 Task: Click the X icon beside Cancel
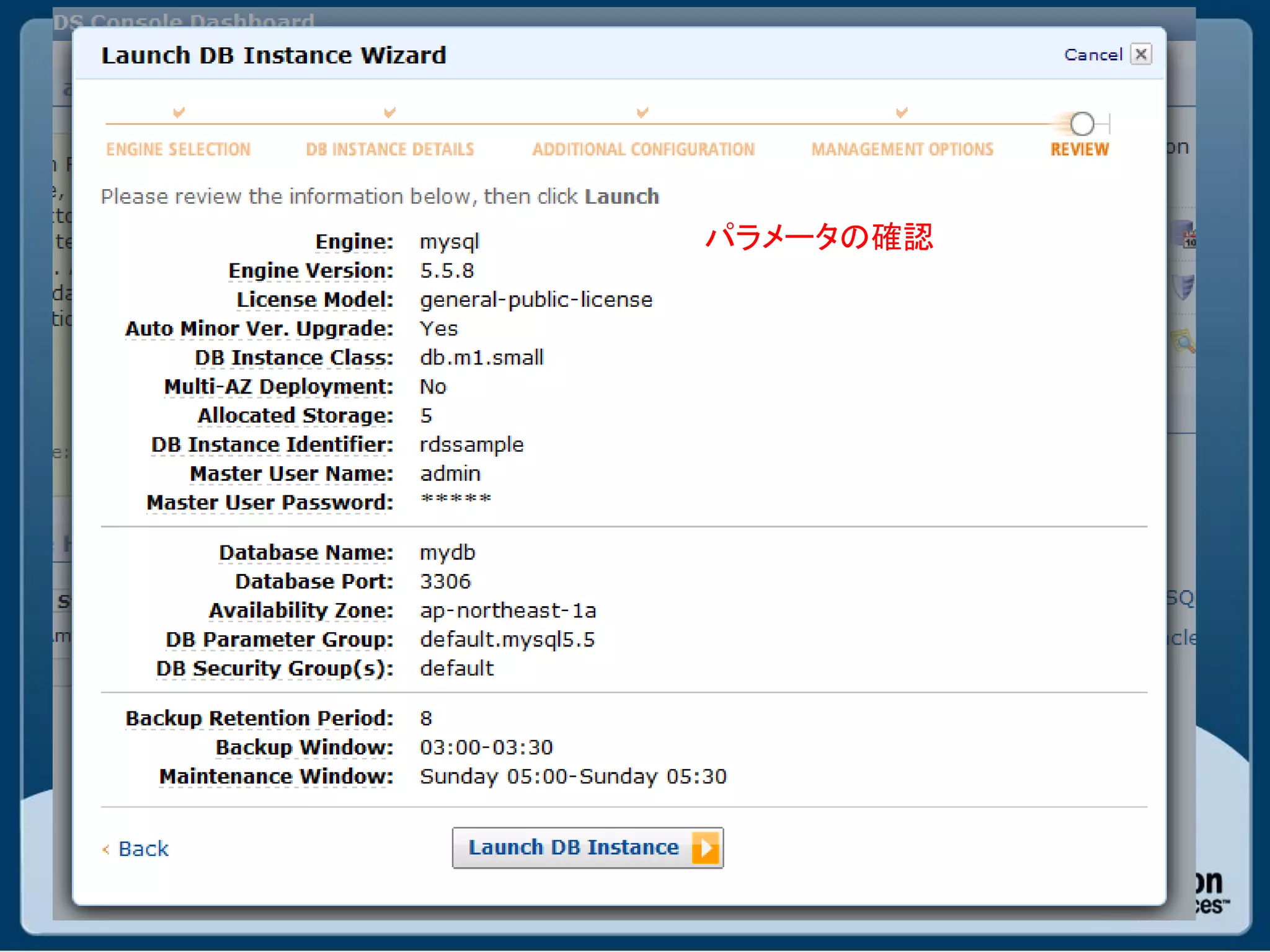(x=1140, y=55)
